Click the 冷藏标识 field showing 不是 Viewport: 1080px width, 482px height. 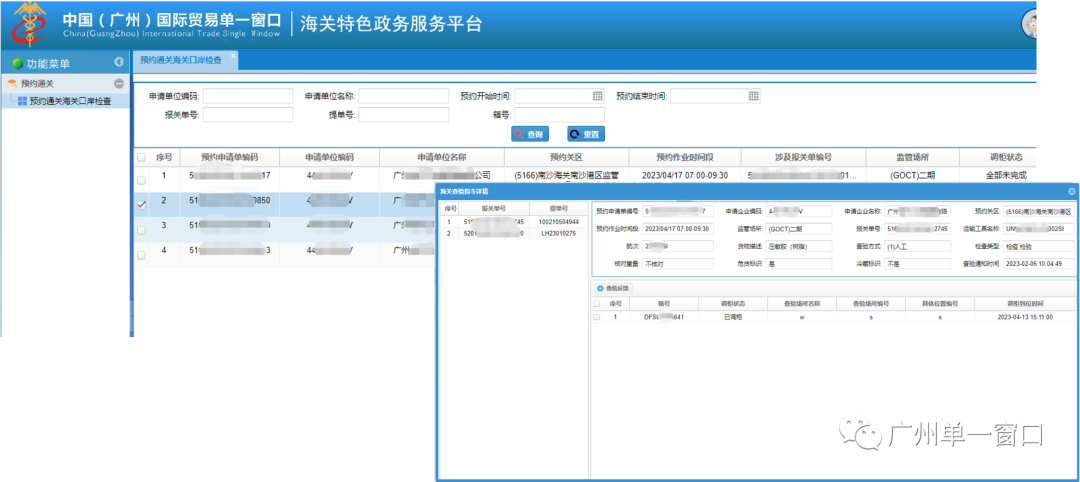917,264
